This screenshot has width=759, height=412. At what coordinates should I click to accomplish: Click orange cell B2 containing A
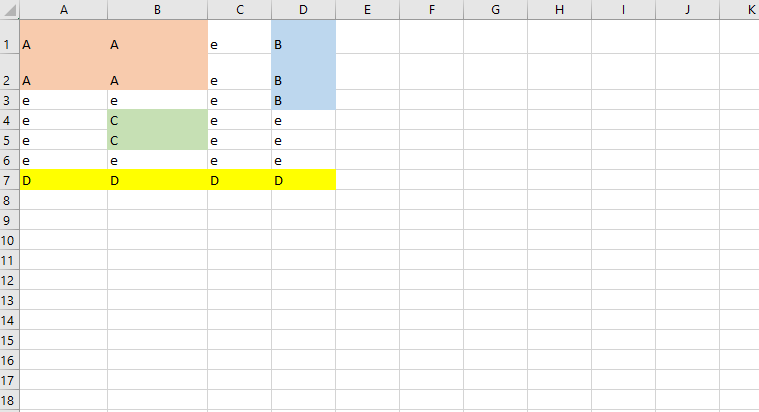pos(157,72)
